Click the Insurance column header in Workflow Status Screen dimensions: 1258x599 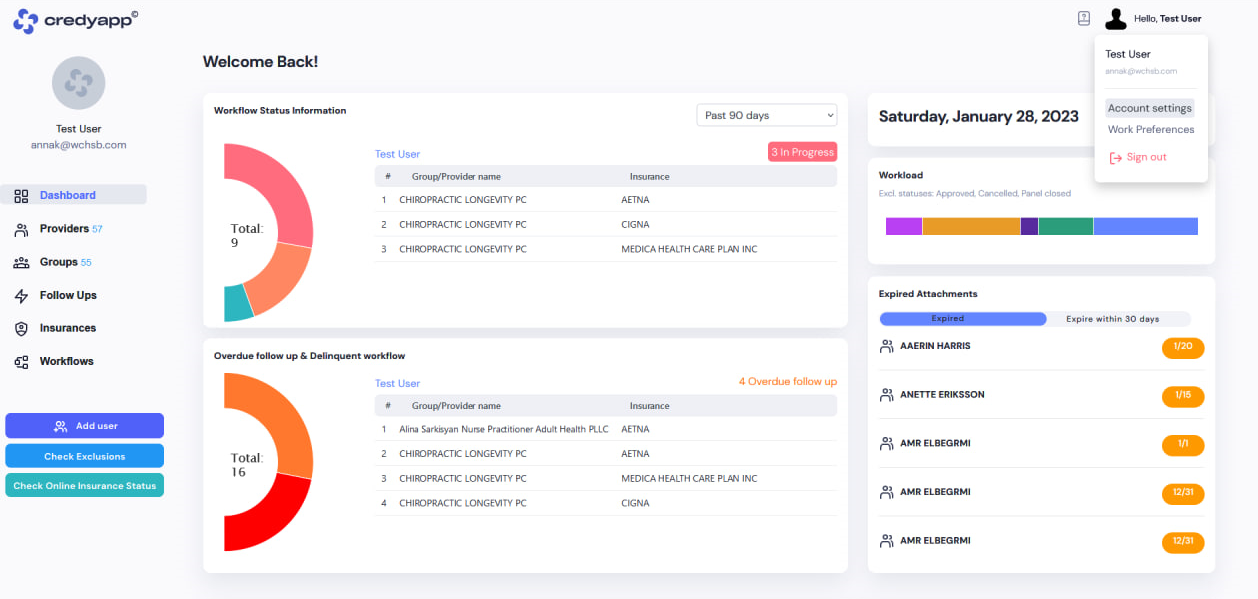[649, 177]
